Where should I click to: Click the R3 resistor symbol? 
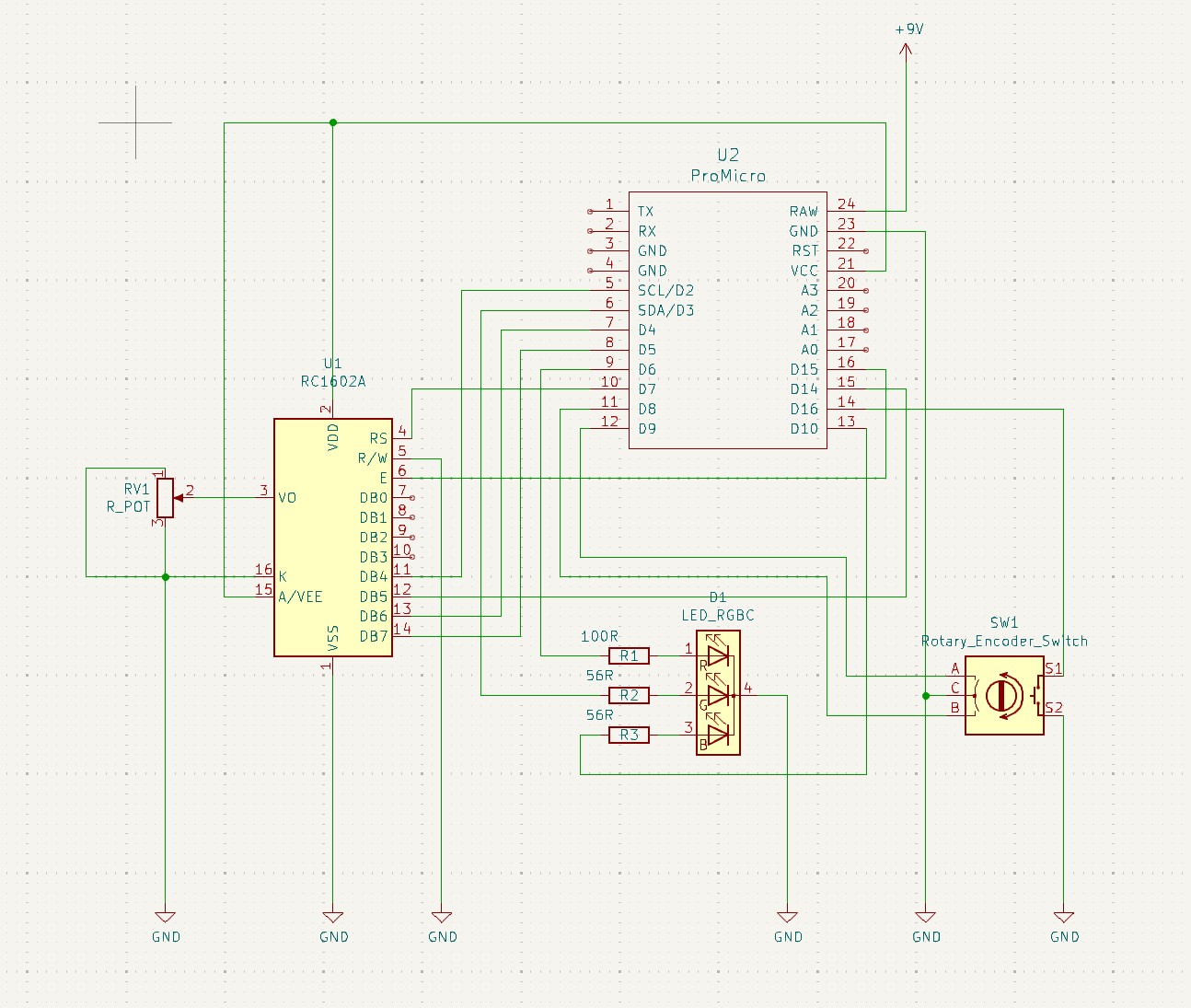click(x=629, y=736)
